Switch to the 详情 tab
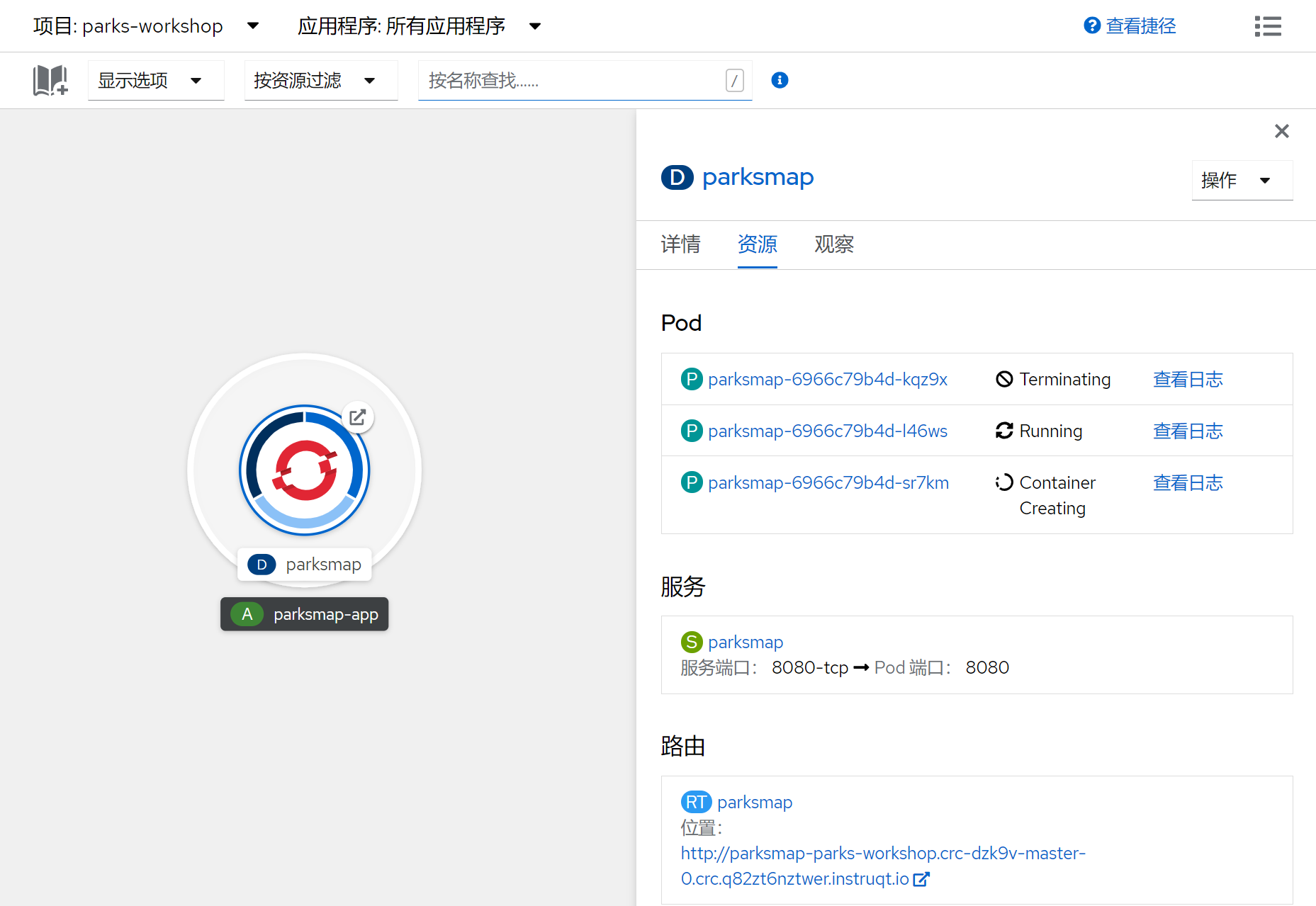The height and width of the screenshot is (906, 1316). click(680, 244)
